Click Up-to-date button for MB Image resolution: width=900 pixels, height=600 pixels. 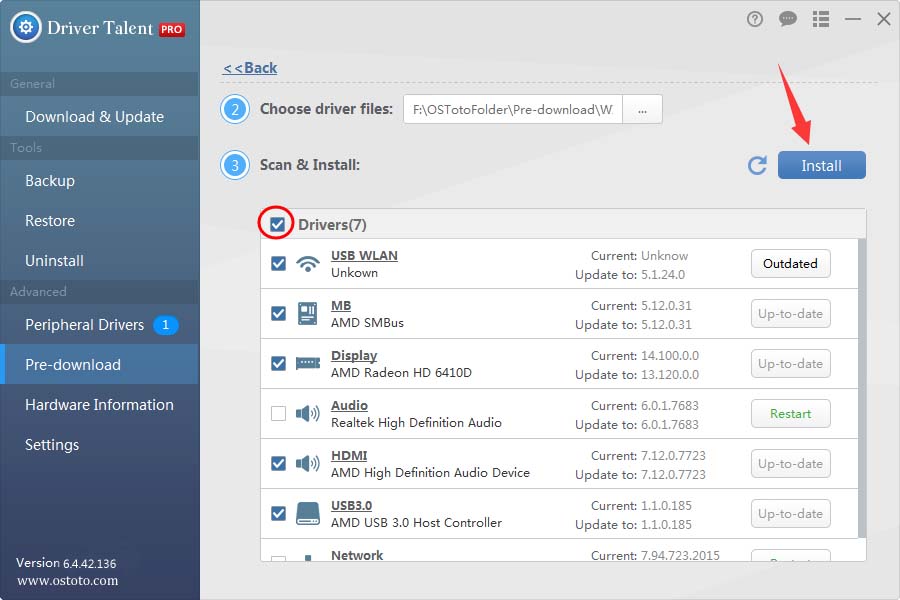[x=790, y=313]
